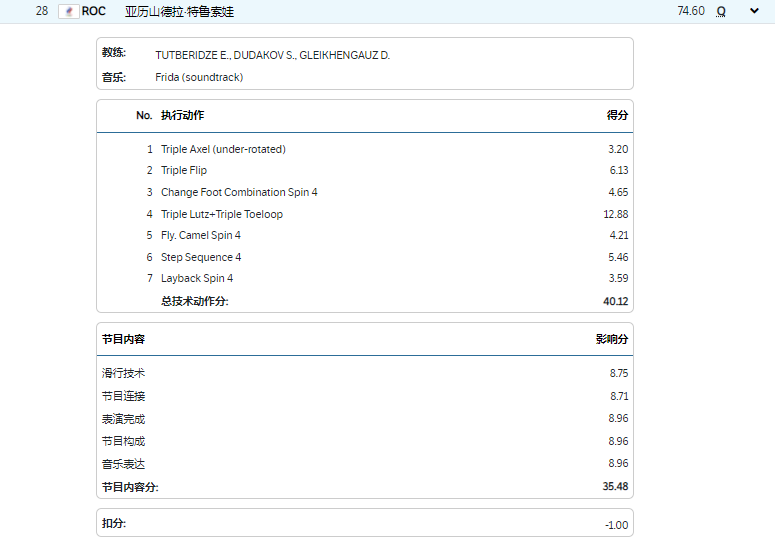Viewport: 775px width, 538px height.
Task: Click the score 4.65
Action: 618,192
